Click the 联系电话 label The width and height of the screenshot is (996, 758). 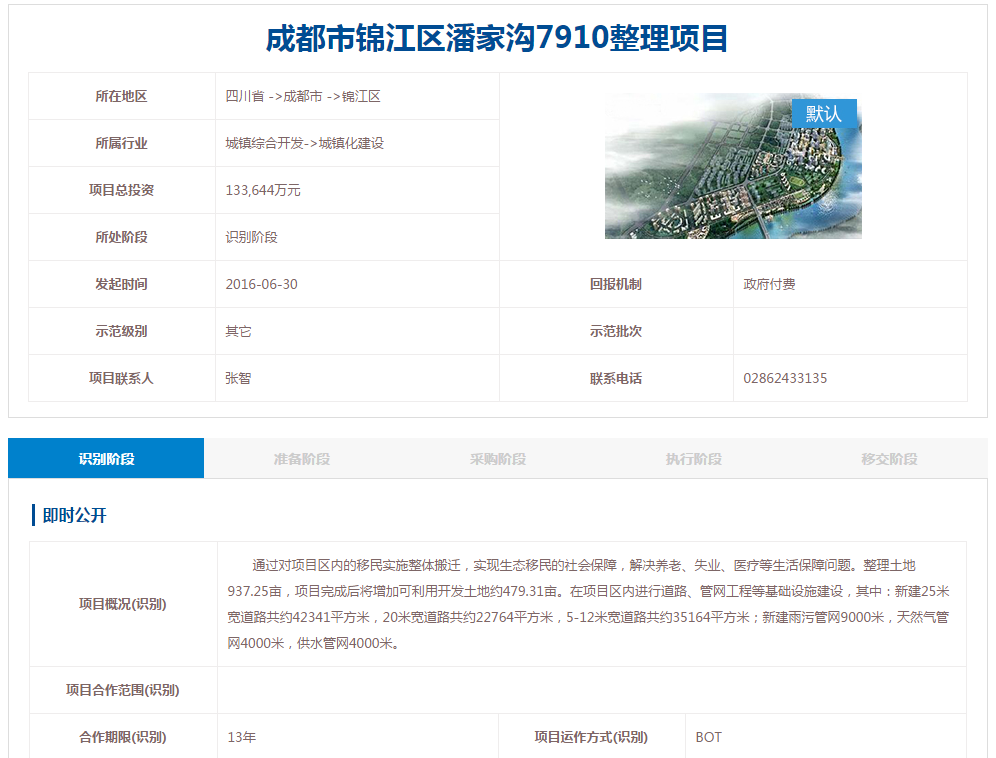(x=616, y=379)
